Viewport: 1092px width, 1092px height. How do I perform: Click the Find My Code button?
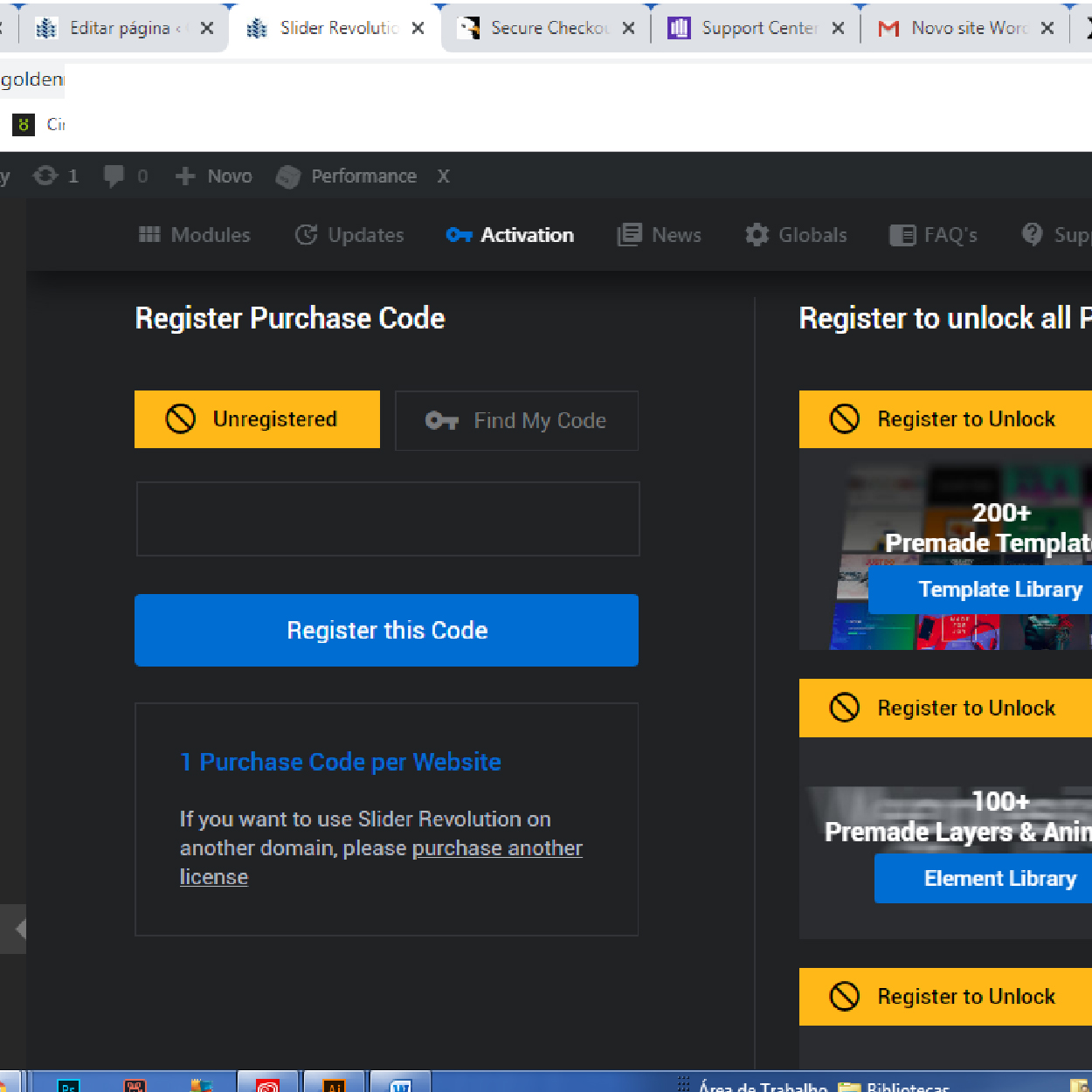[x=516, y=421]
